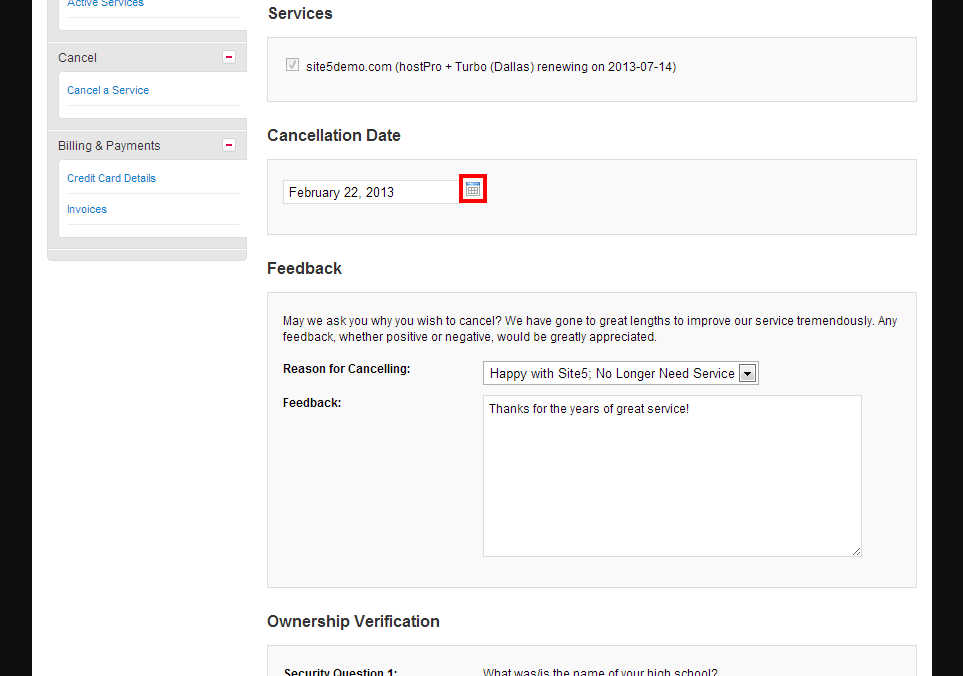The height and width of the screenshot is (676, 963).
Task: Open the Credit Card Details link
Action: pos(111,178)
